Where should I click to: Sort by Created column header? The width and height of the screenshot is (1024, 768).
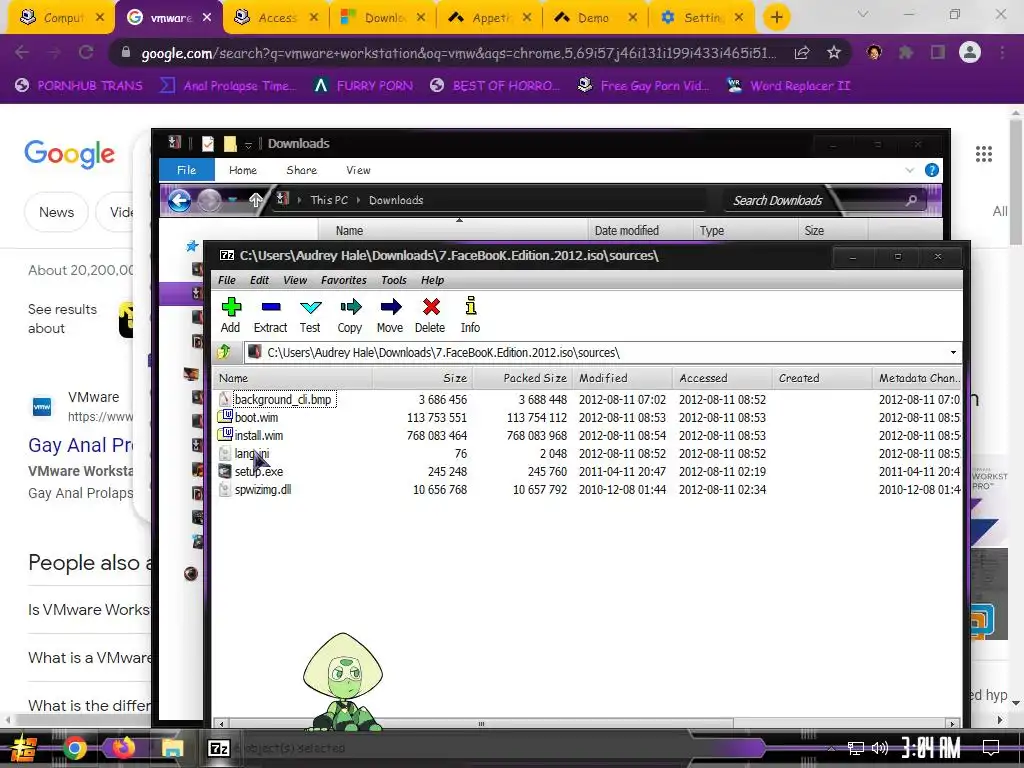822,378
